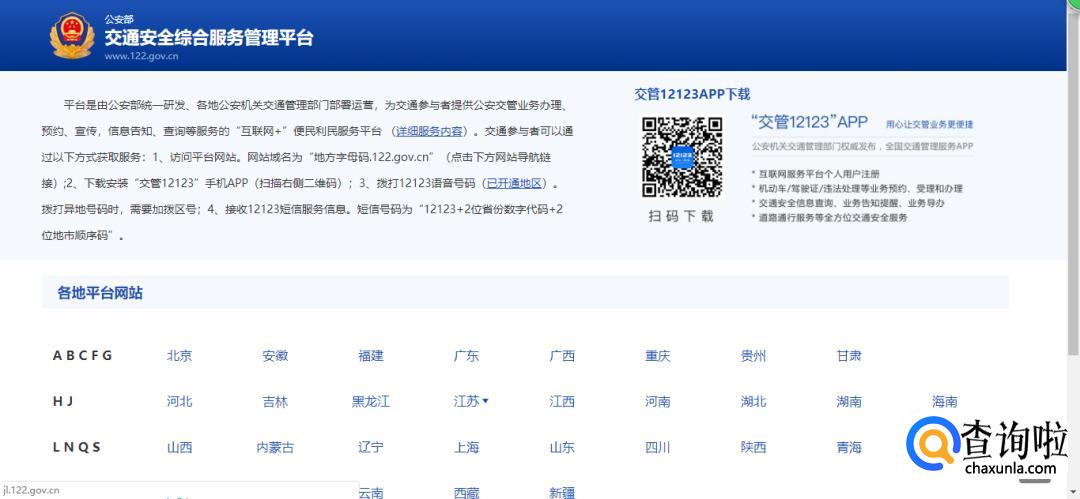This screenshot has width=1080, height=499.
Task: Click the 交通安全综合服务管理平台 title
Action: (209, 37)
